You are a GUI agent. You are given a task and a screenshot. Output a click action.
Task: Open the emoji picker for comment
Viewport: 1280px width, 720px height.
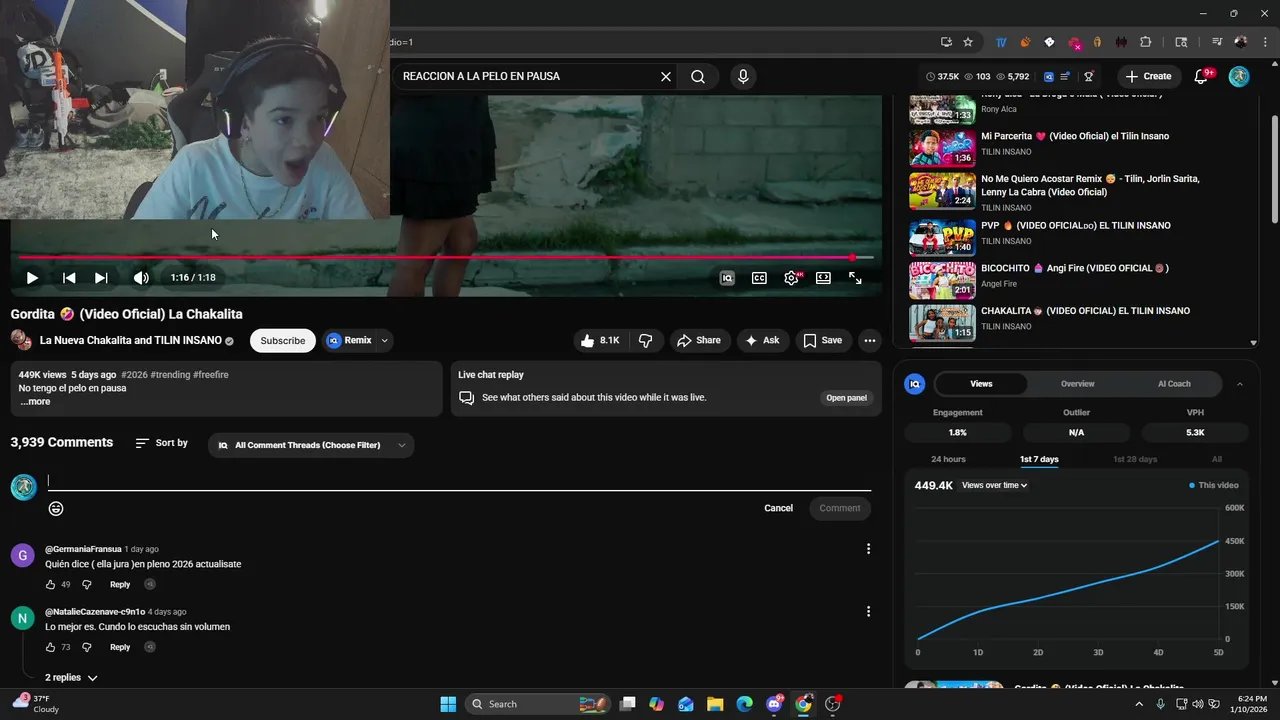coord(56,508)
